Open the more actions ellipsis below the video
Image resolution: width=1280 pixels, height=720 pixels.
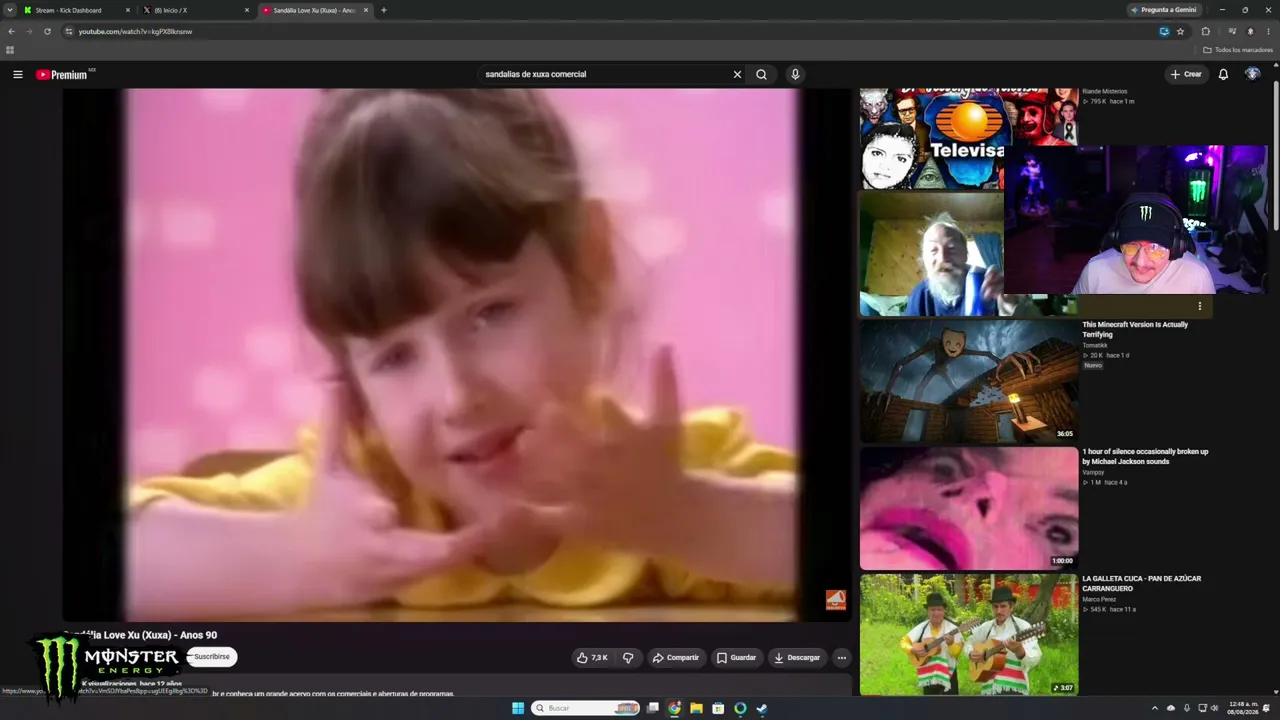point(842,657)
